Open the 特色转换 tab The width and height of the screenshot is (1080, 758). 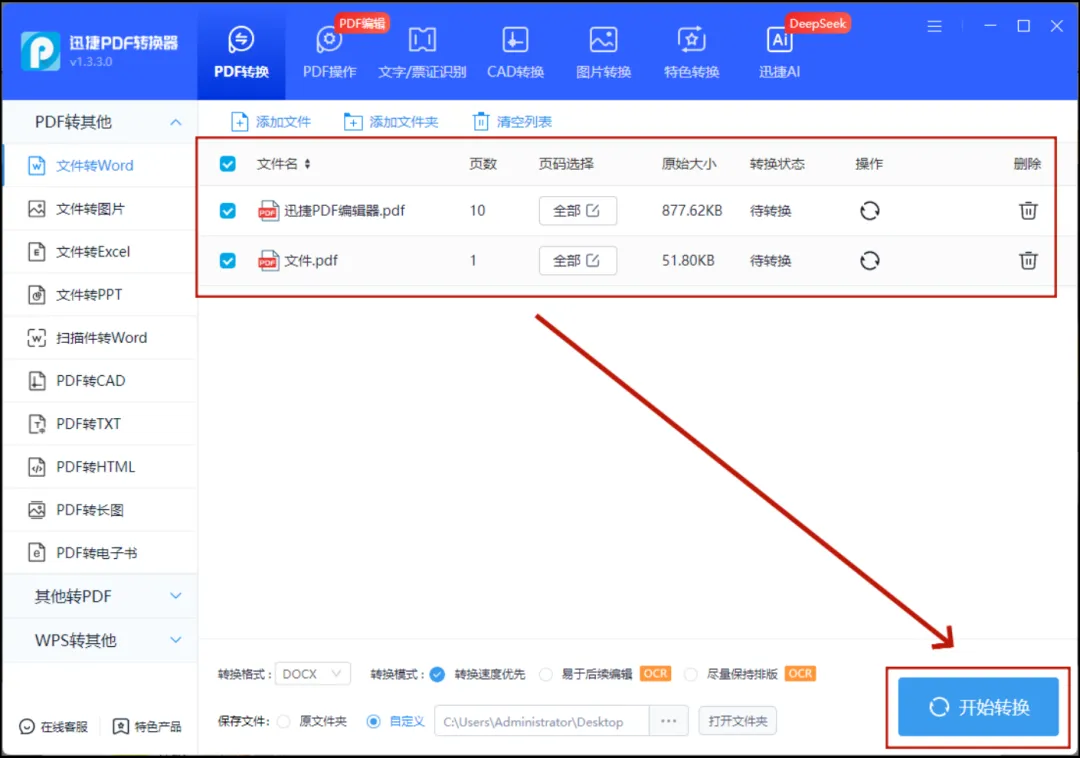[x=691, y=52]
